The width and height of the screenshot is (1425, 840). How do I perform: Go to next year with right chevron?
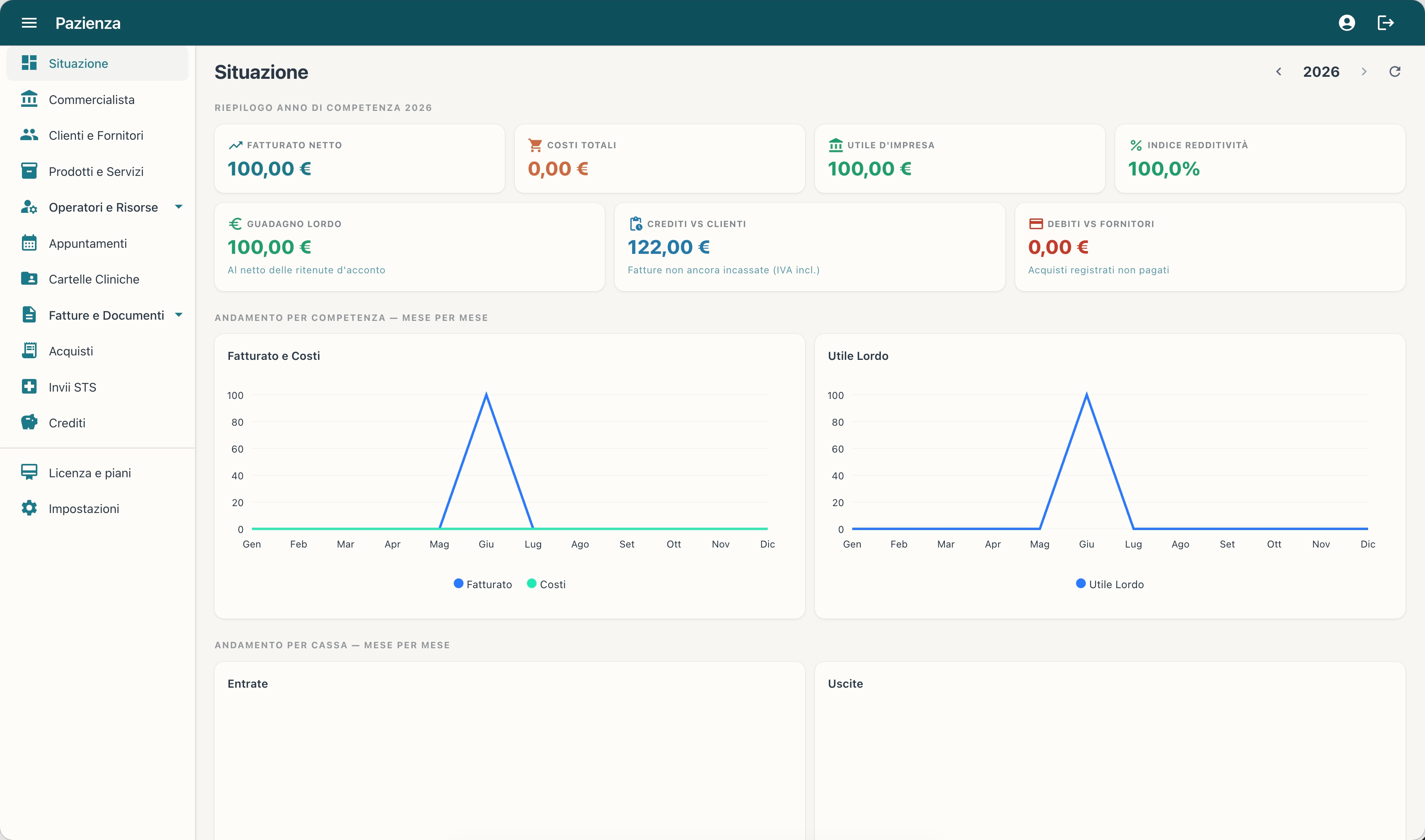pos(1364,71)
